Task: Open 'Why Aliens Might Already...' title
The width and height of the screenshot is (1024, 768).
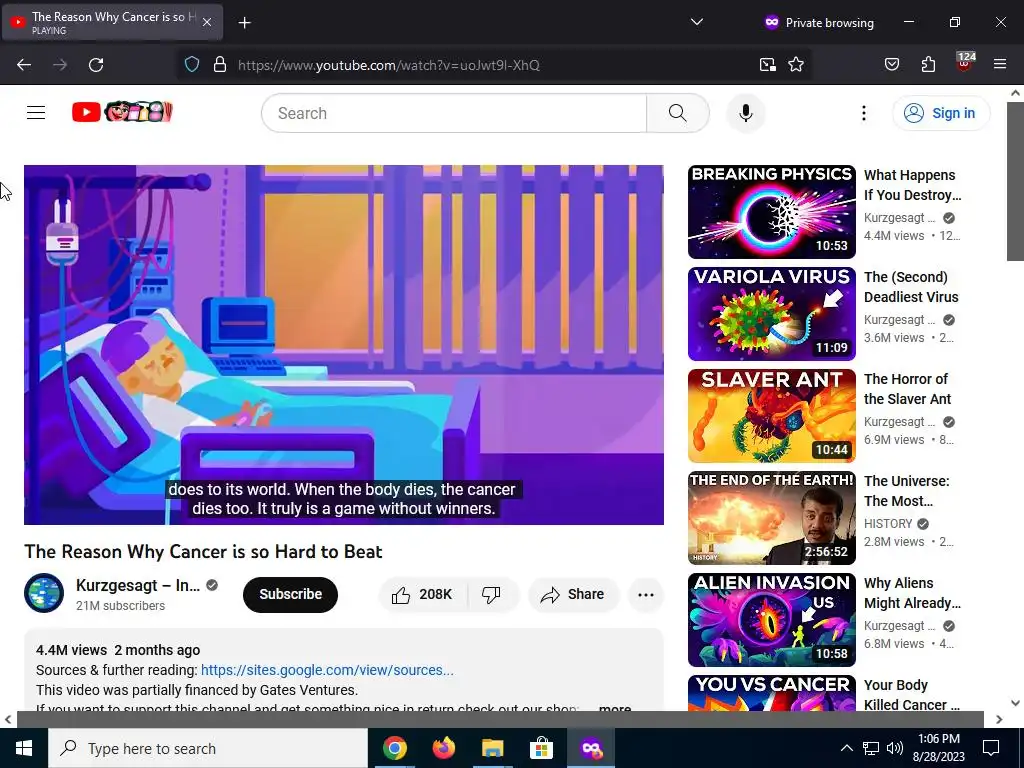Action: click(912, 592)
